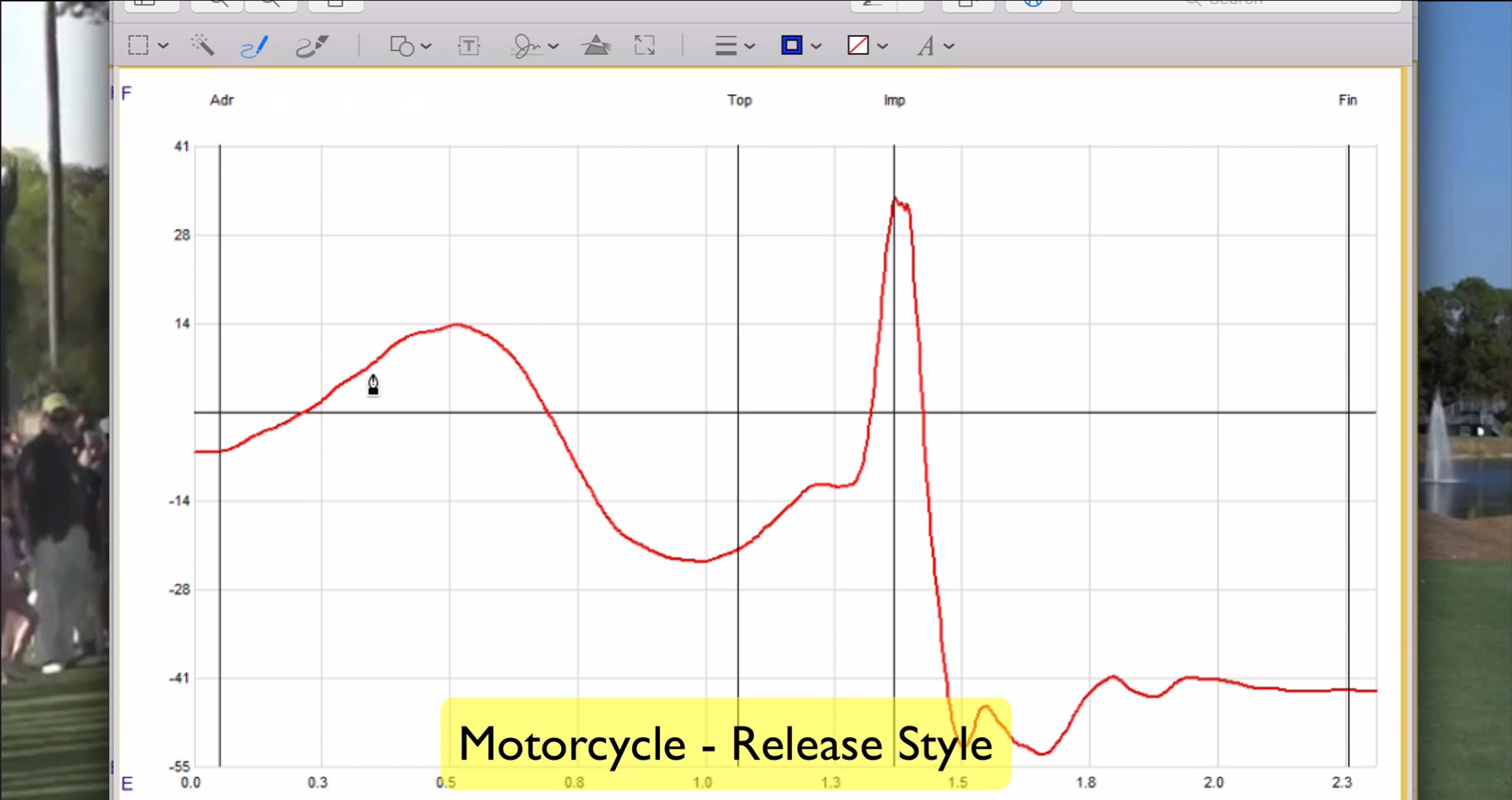Click the Text Style 'A' icon

pyautogui.click(x=925, y=46)
